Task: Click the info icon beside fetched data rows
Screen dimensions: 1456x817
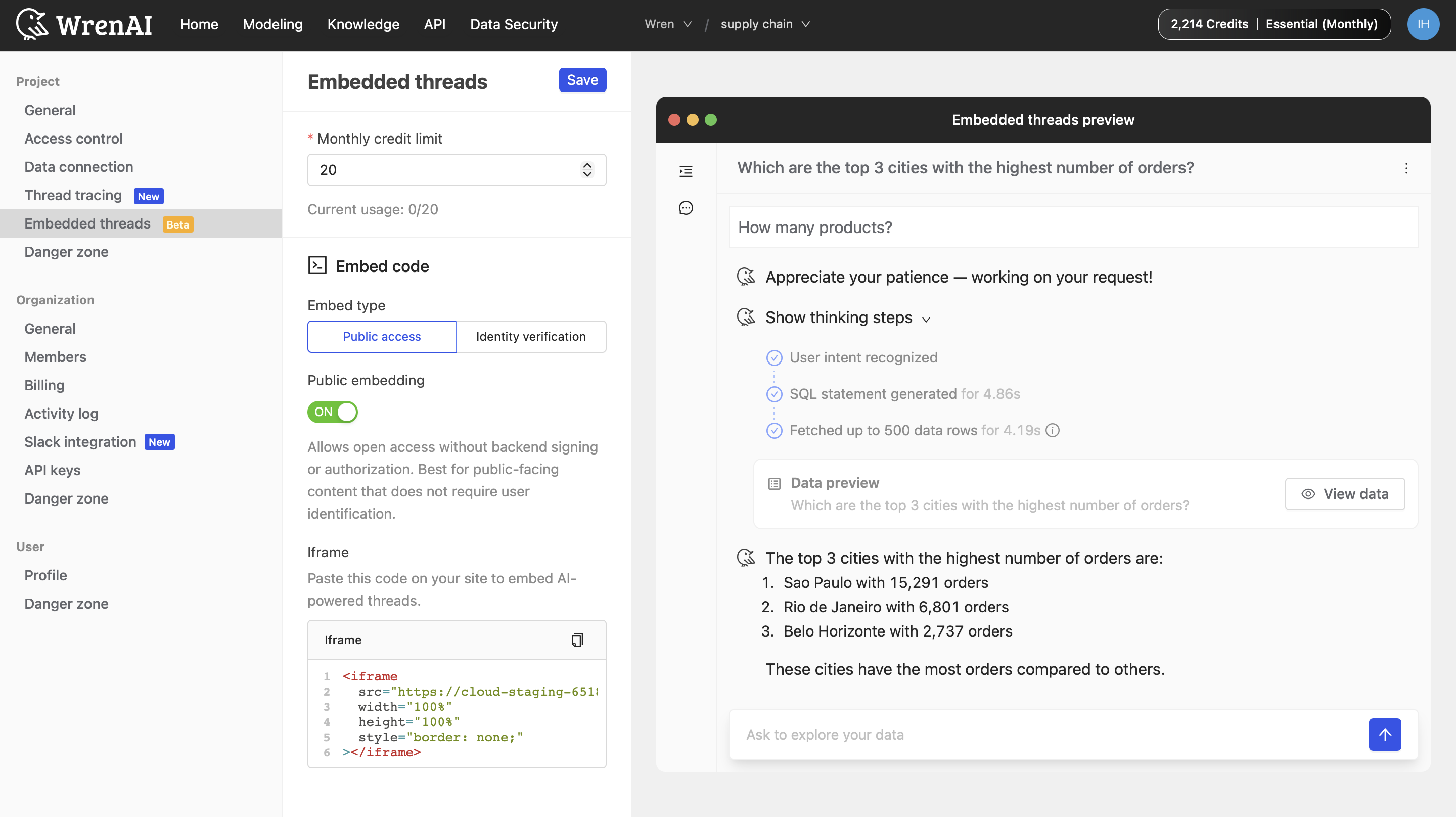Action: click(1053, 430)
